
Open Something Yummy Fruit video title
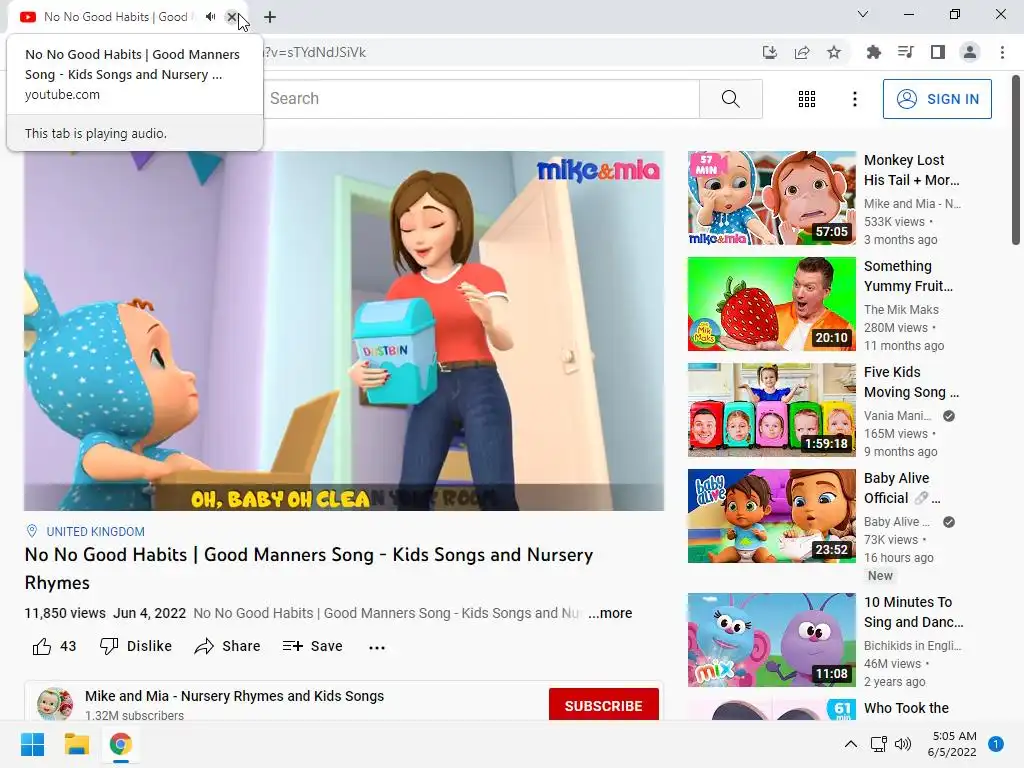tap(908, 276)
